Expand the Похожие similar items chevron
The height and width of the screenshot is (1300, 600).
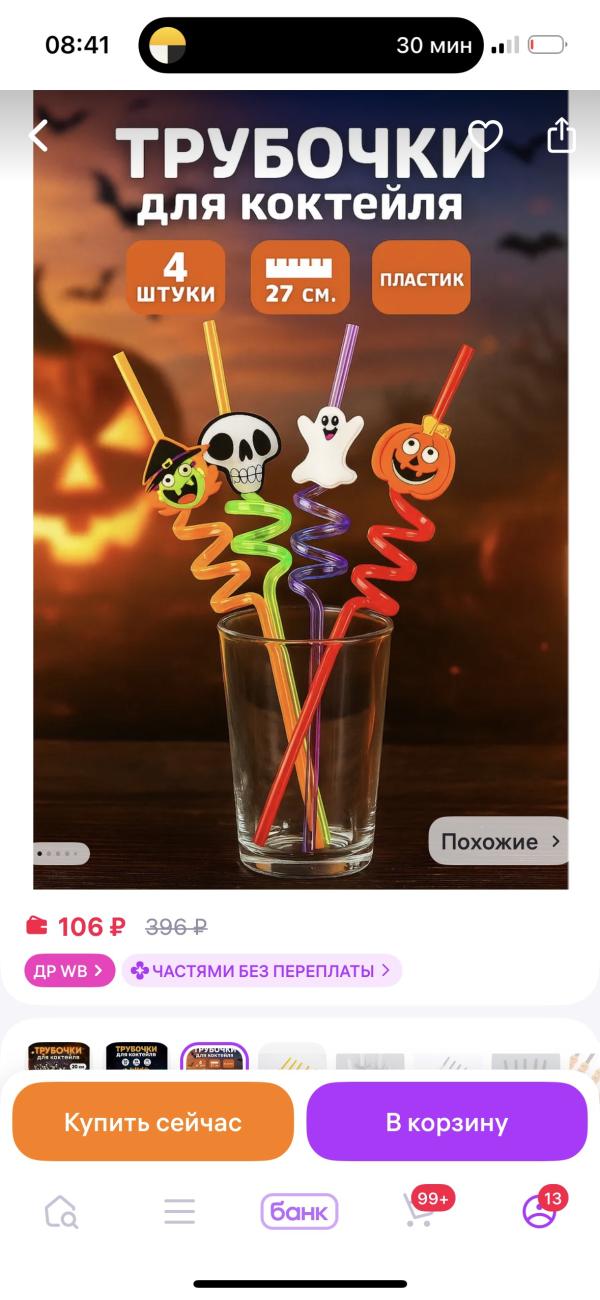(x=557, y=842)
